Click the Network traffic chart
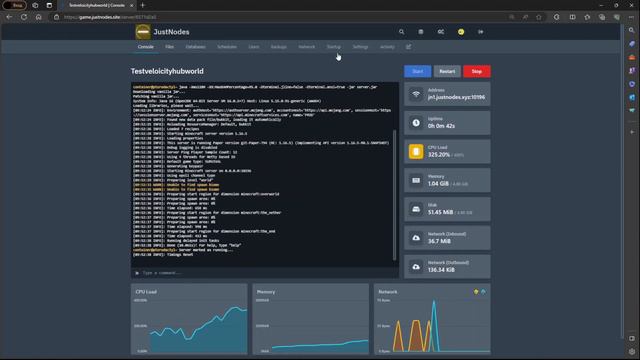 432,319
